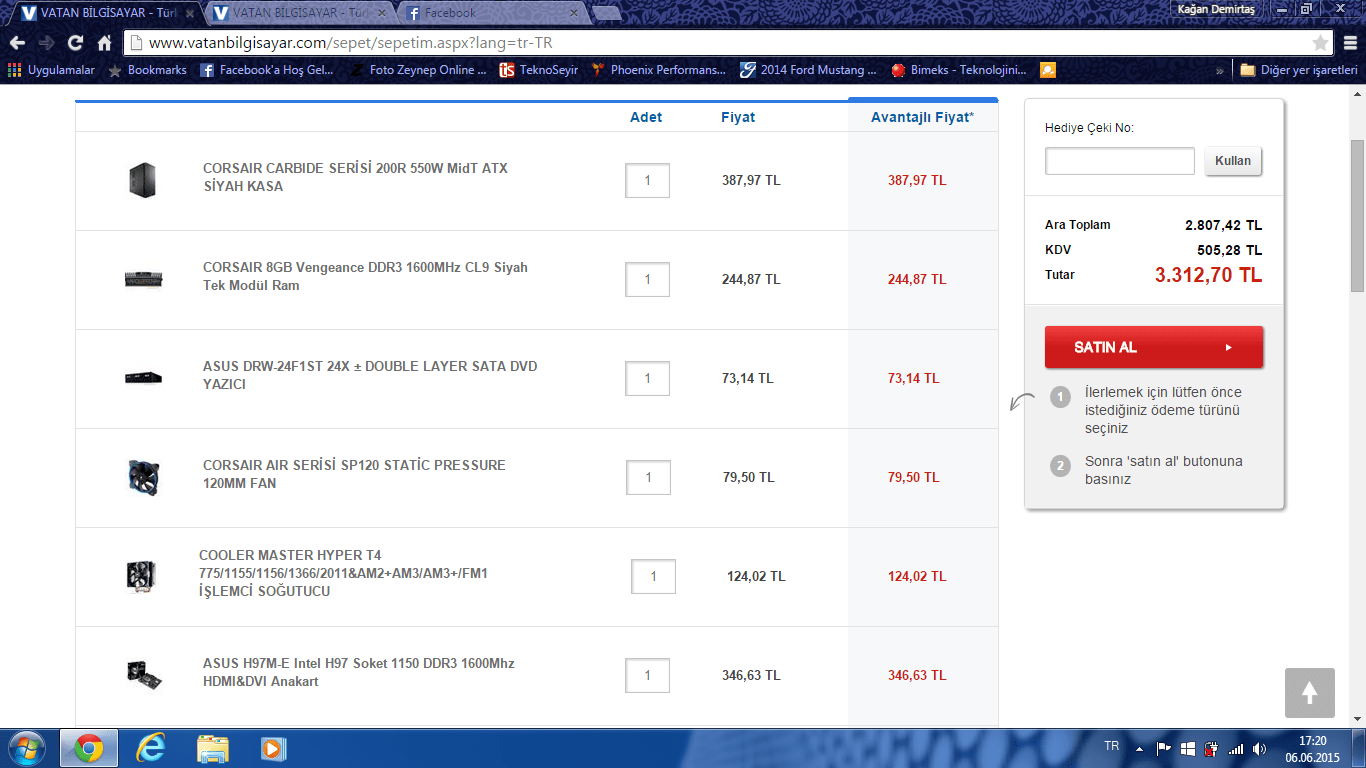Viewport: 1366px width, 768px height.
Task: Open the volume speaker tray icon
Action: pos(1260,748)
